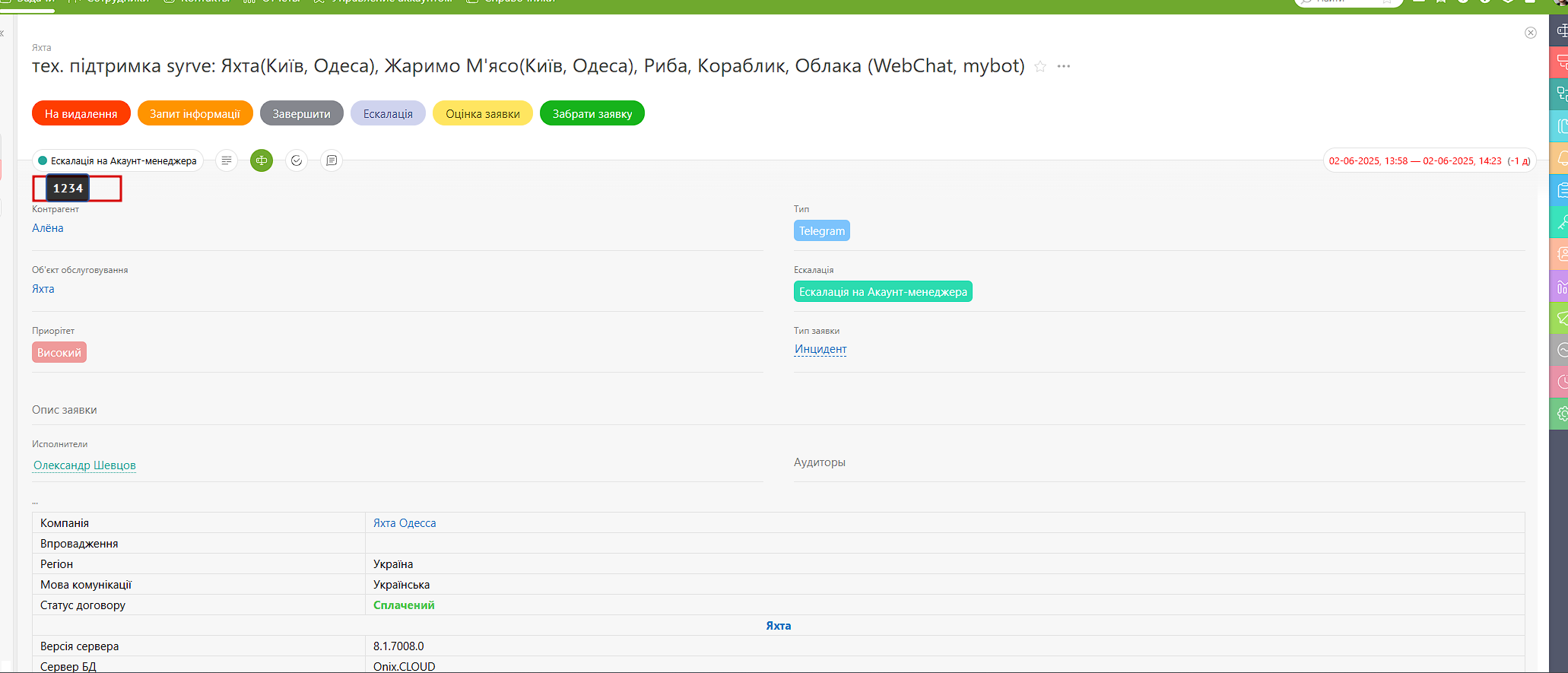
Task: Collapse the left panel with the chevron
Action: click(2, 33)
